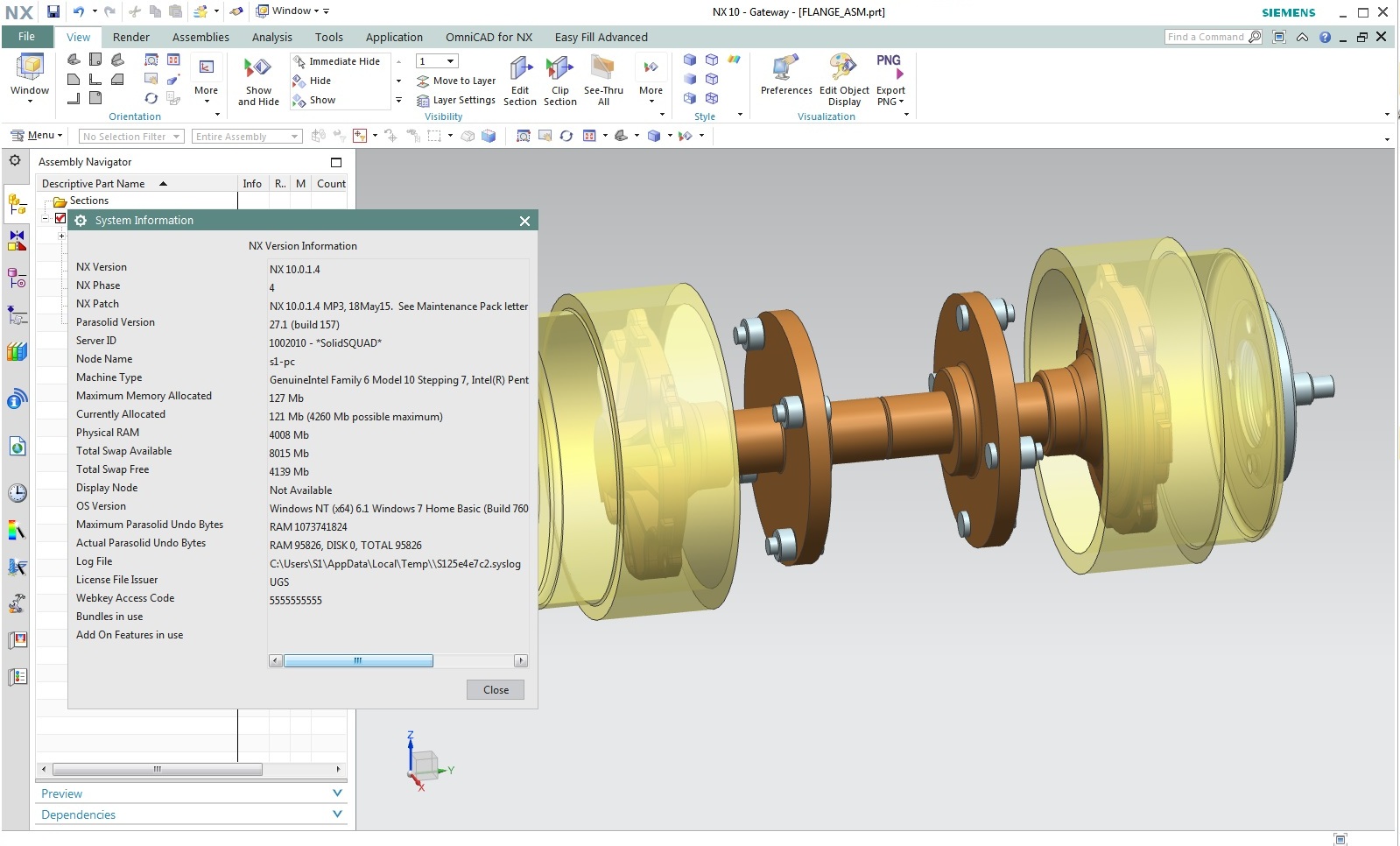Click the Undo arrow icon
This screenshot has width=1400, height=846.
tap(79, 11)
